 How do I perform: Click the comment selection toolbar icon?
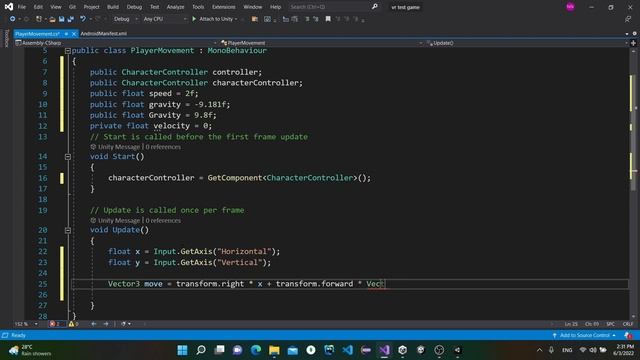click(307, 19)
